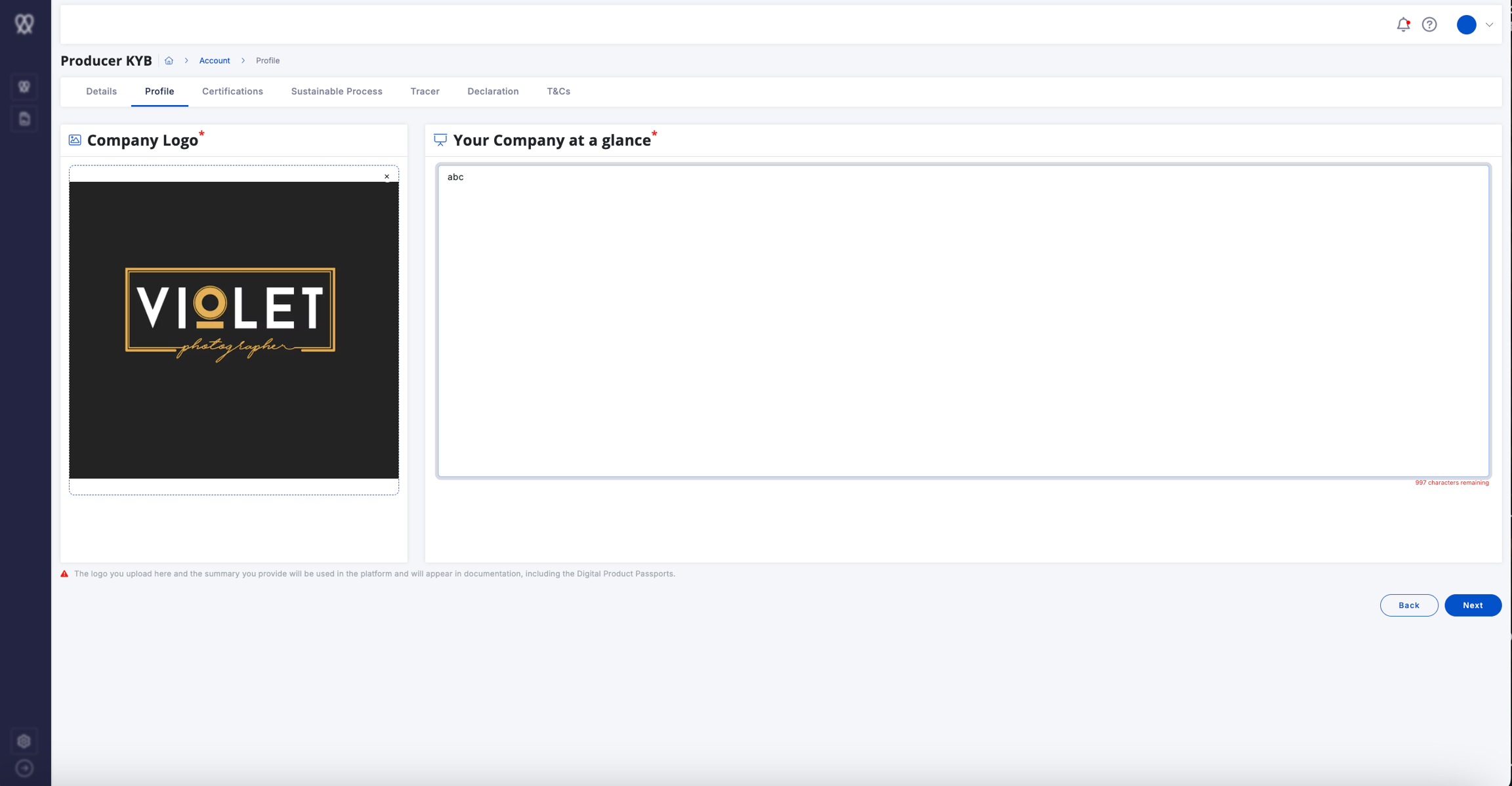Switch to the Details tab

click(102, 91)
